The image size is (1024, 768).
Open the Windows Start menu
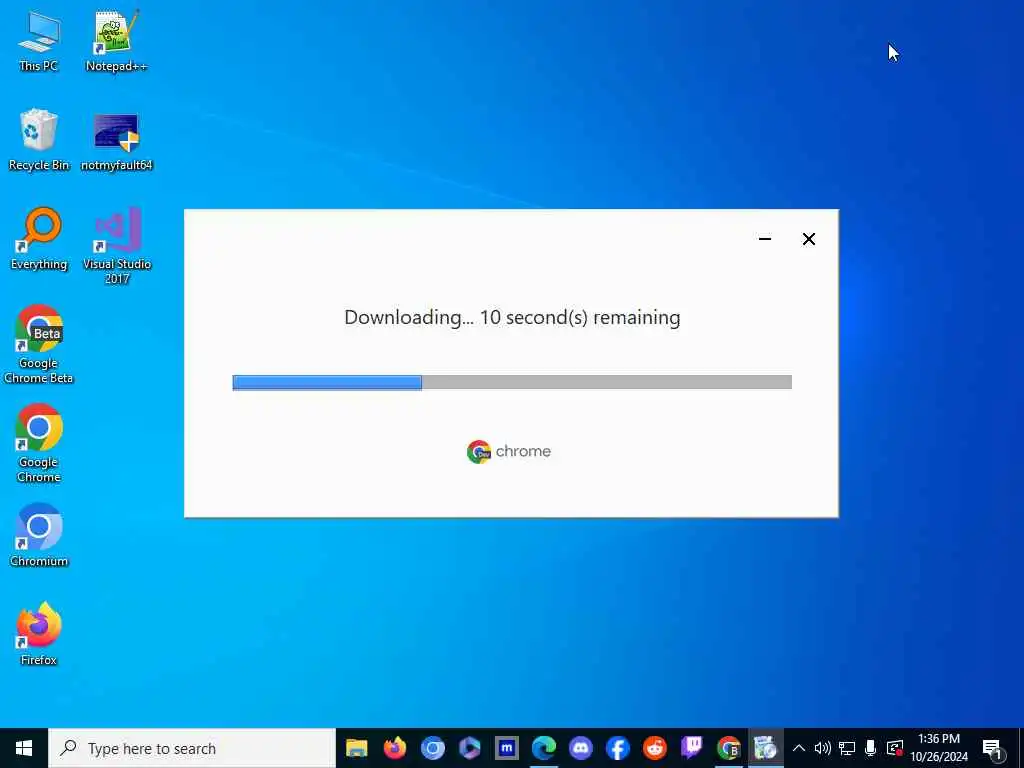[24, 748]
